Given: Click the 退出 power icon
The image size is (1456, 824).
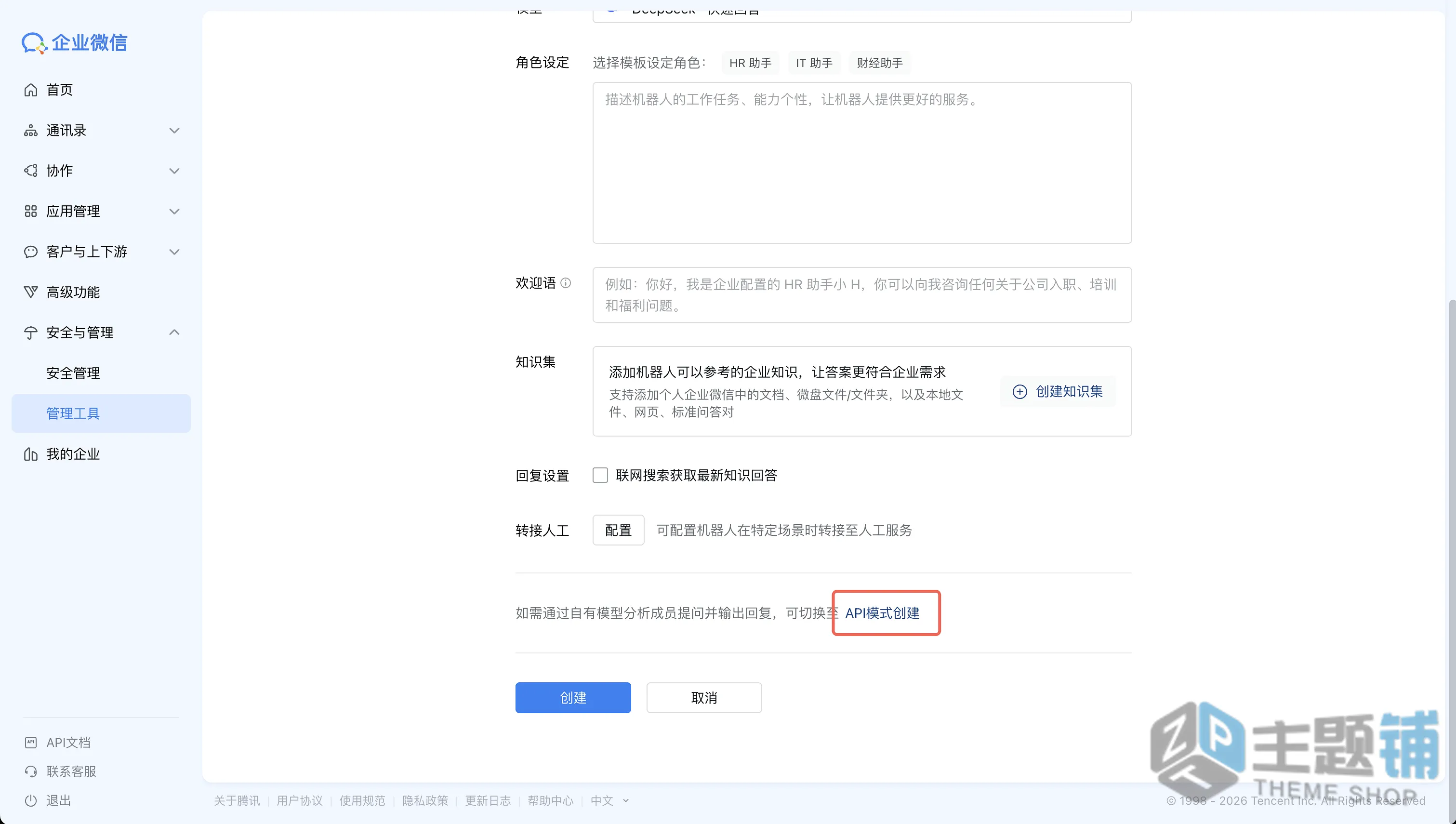Looking at the screenshot, I should [x=30, y=801].
